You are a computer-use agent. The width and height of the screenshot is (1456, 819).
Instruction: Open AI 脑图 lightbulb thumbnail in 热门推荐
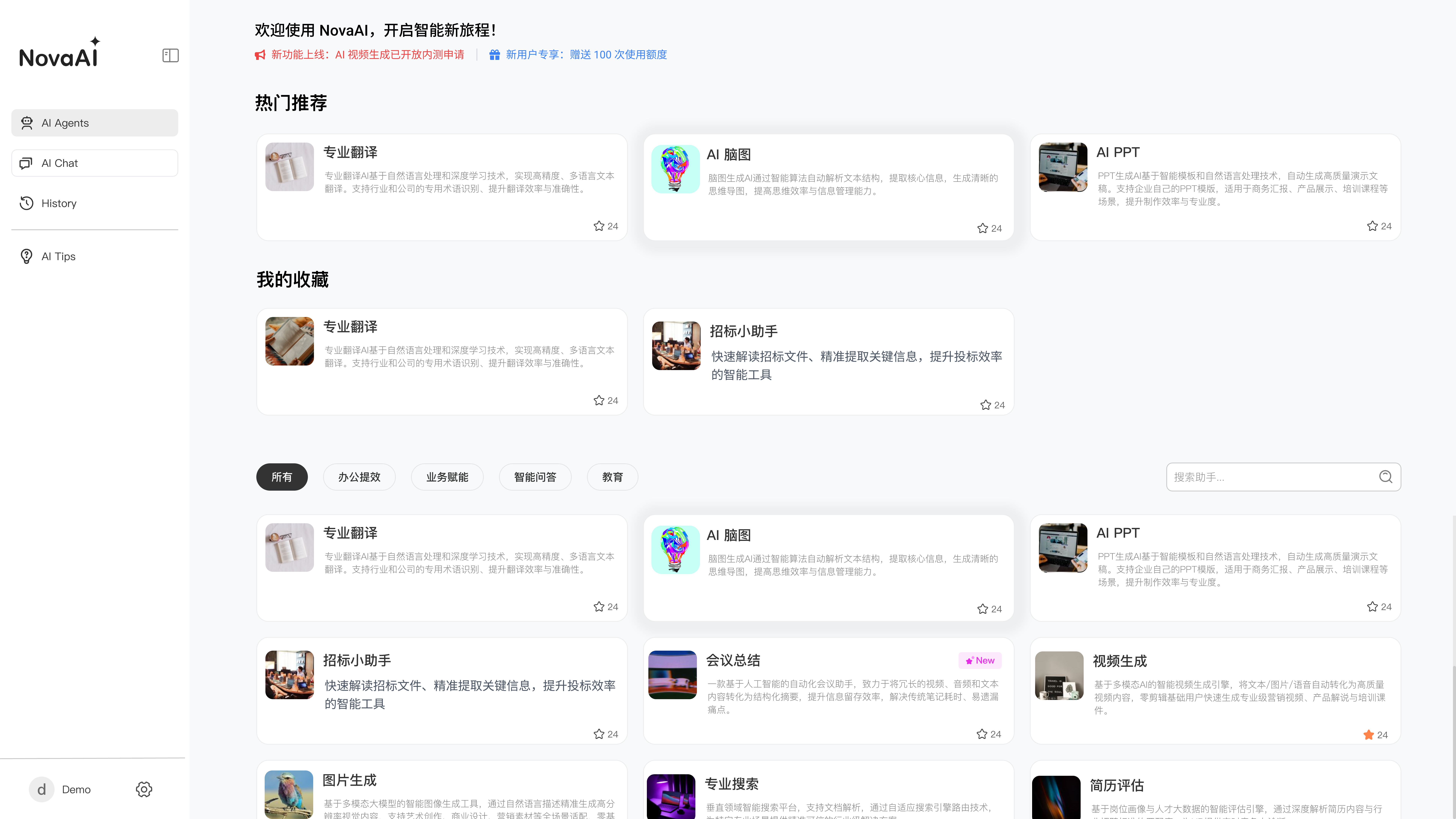click(x=675, y=169)
